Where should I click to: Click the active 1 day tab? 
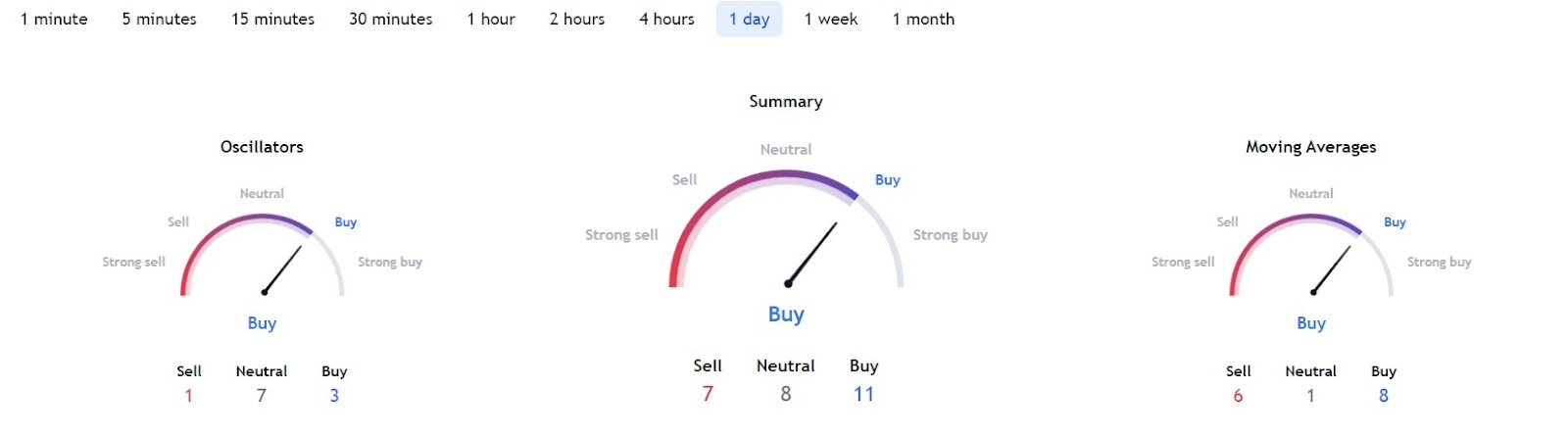click(x=749, y=20)
